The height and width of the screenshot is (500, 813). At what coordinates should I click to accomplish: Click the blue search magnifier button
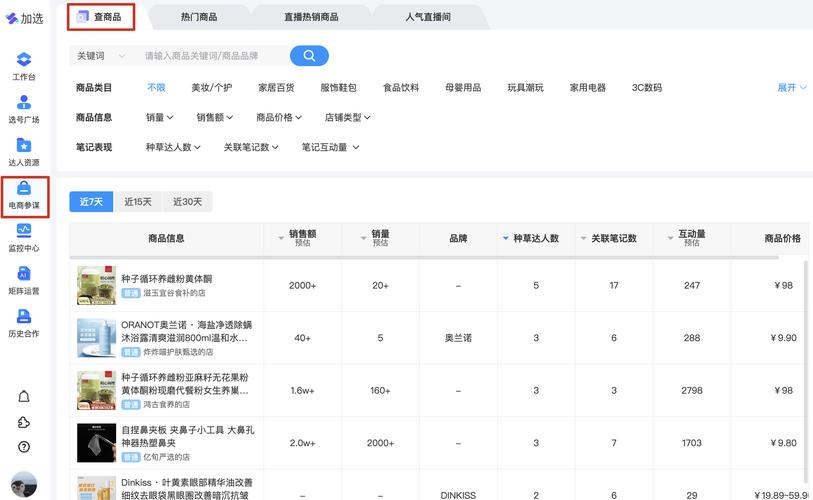(x=309, y=56)
